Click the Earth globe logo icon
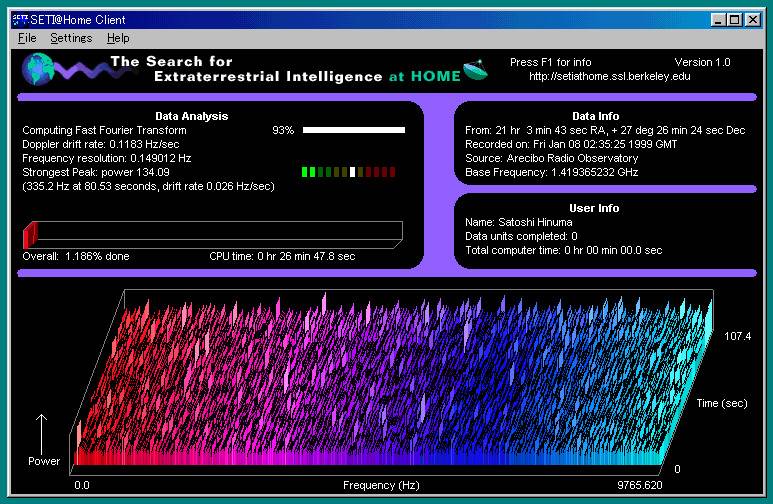Image resolution: width=773 pixels, height=504 pixels. (x=38, y=69)
